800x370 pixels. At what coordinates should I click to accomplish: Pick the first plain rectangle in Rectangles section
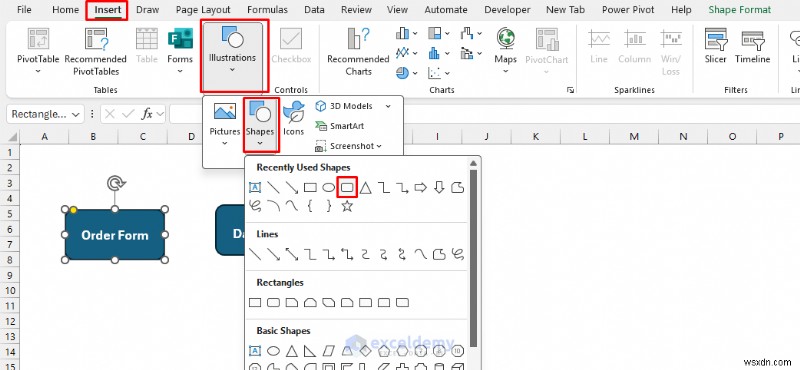click(255, 303)
